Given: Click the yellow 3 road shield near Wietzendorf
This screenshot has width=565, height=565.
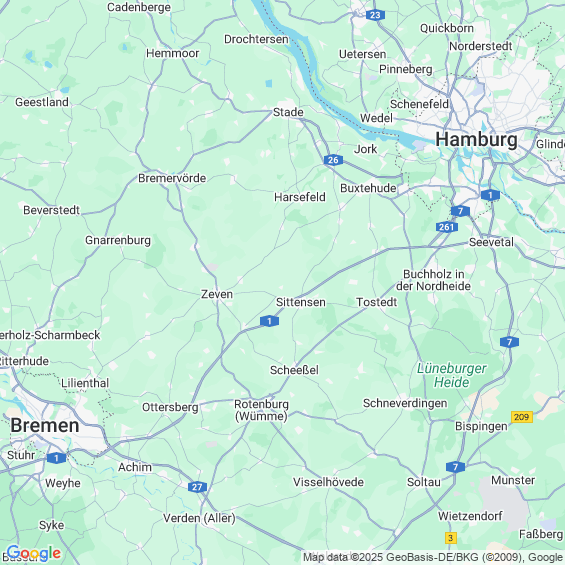Looking at the screenshot, I should pyautogui.click(x=451, y=538).
